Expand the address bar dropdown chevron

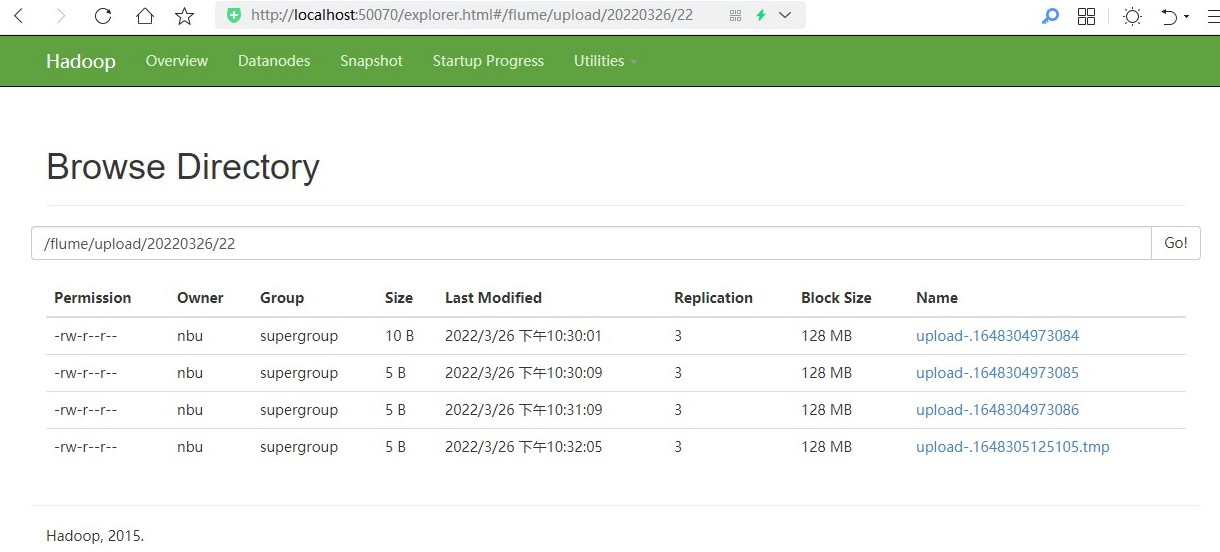(x=785, y=16)
